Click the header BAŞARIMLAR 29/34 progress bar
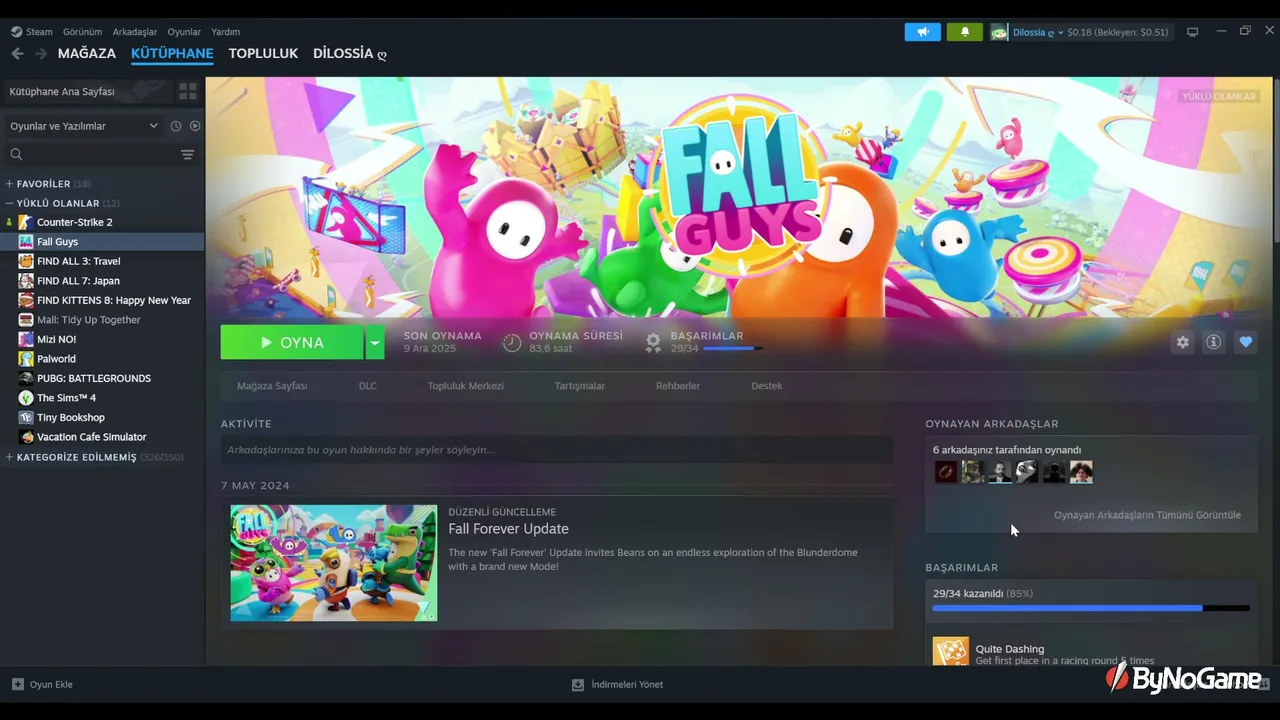 click(x=733, y=348)
